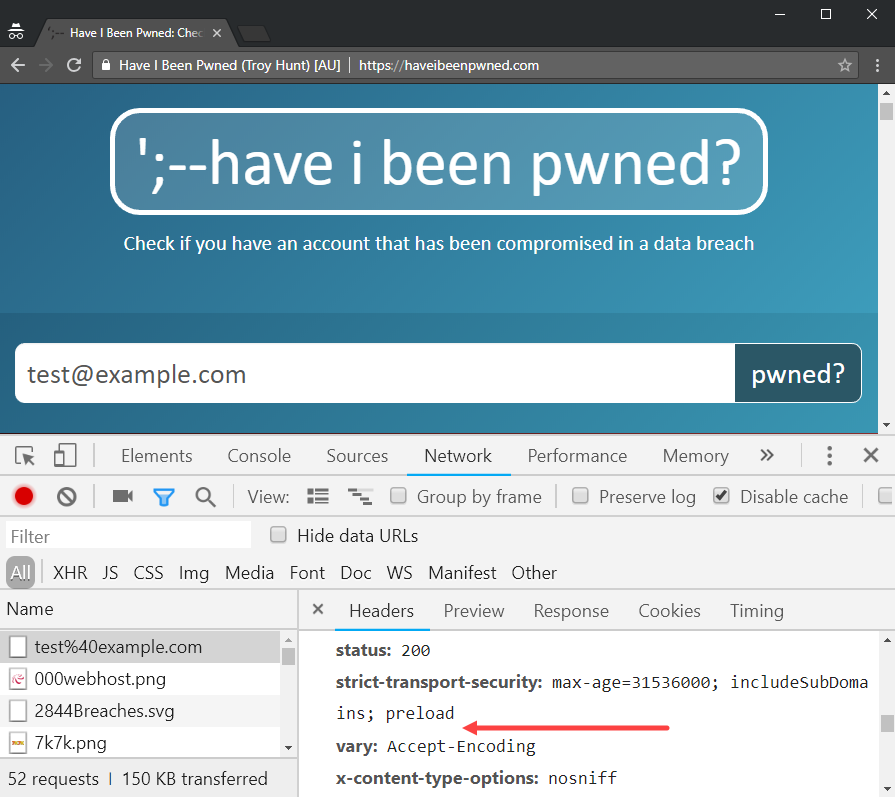
Task: Show the network overview waterfall view
Action: point(360,497)
